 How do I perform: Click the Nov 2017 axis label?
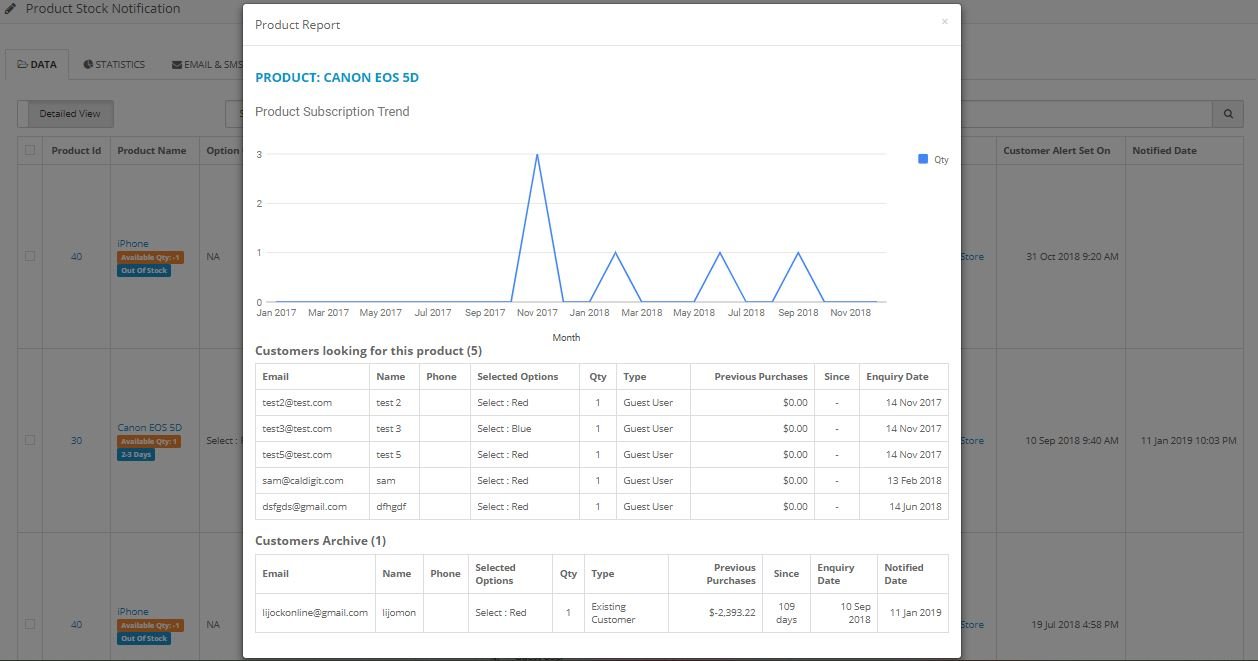(x=537, y=313)
